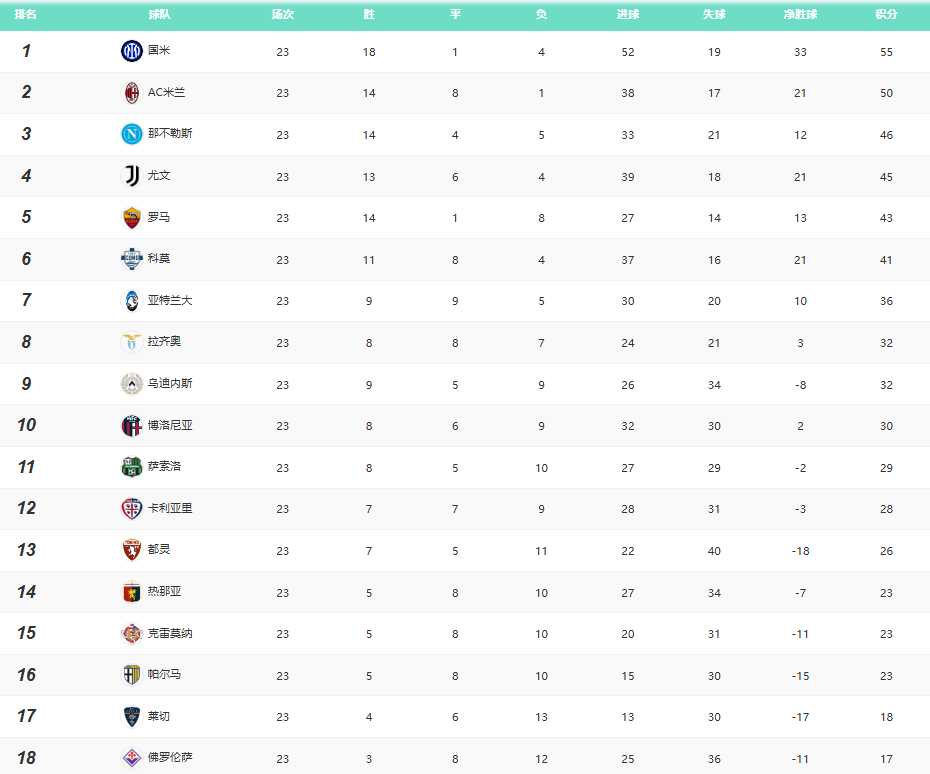Click the Napoli (那不勒斯) club logo
Image resolution: width=930 pixels, height=774 pixels.
coord(132,134)
